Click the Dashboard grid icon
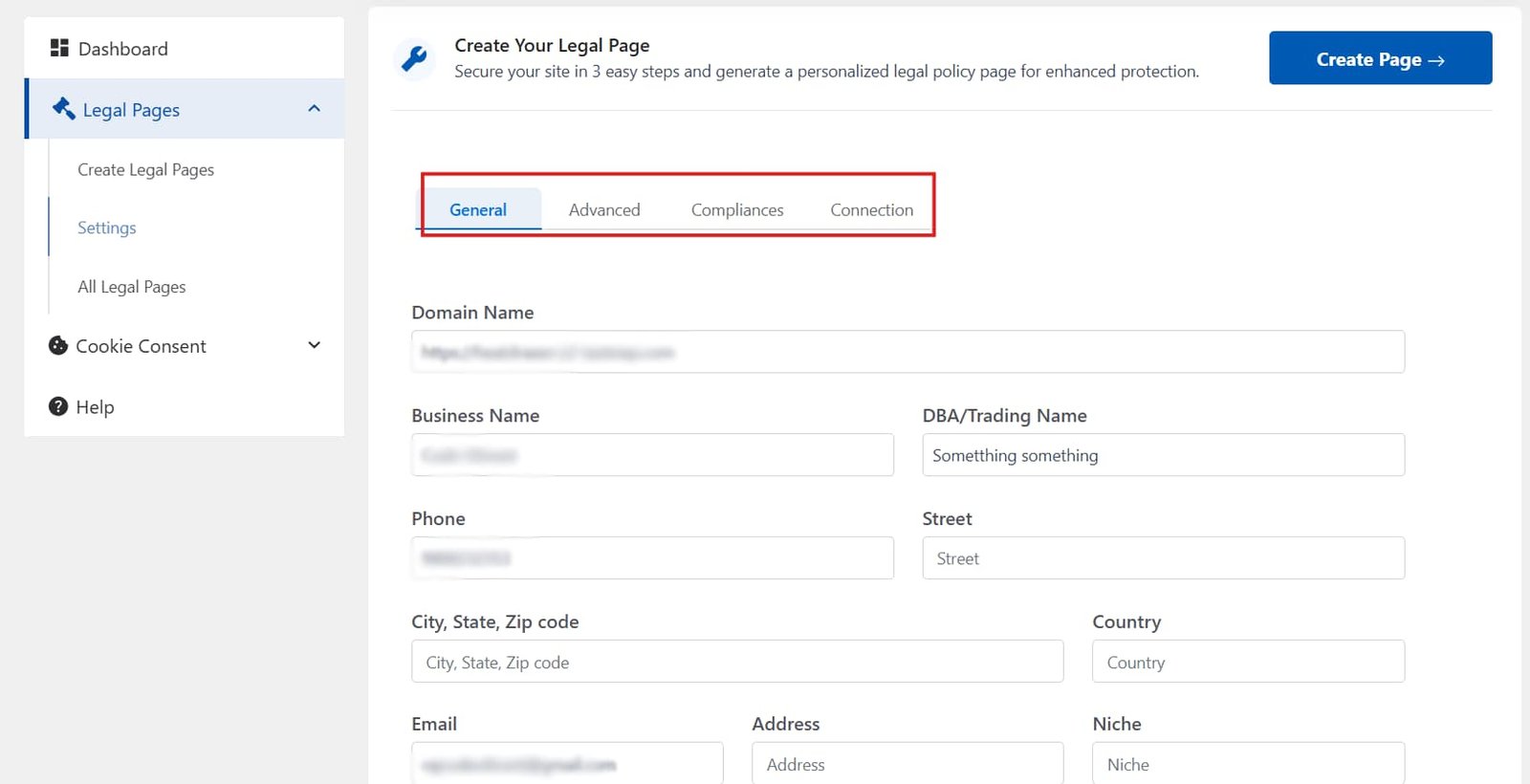Image resolution: width=1530 pixels, height=784 pixels. coord(59,48)
